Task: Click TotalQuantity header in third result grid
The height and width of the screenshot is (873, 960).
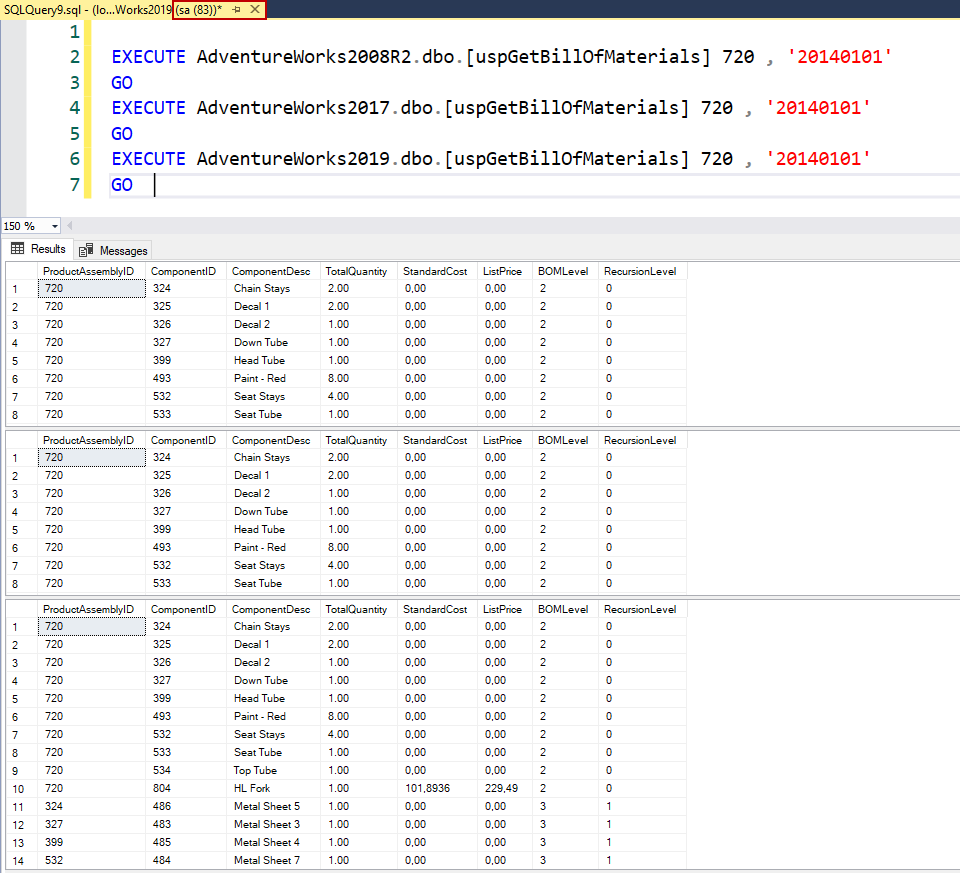Action: click(x=356, y=609)
